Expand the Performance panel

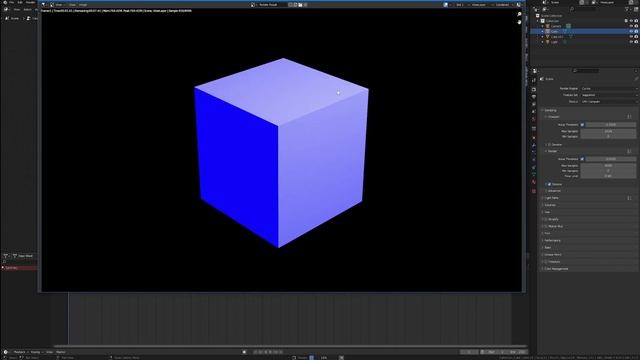coord(552,240)
